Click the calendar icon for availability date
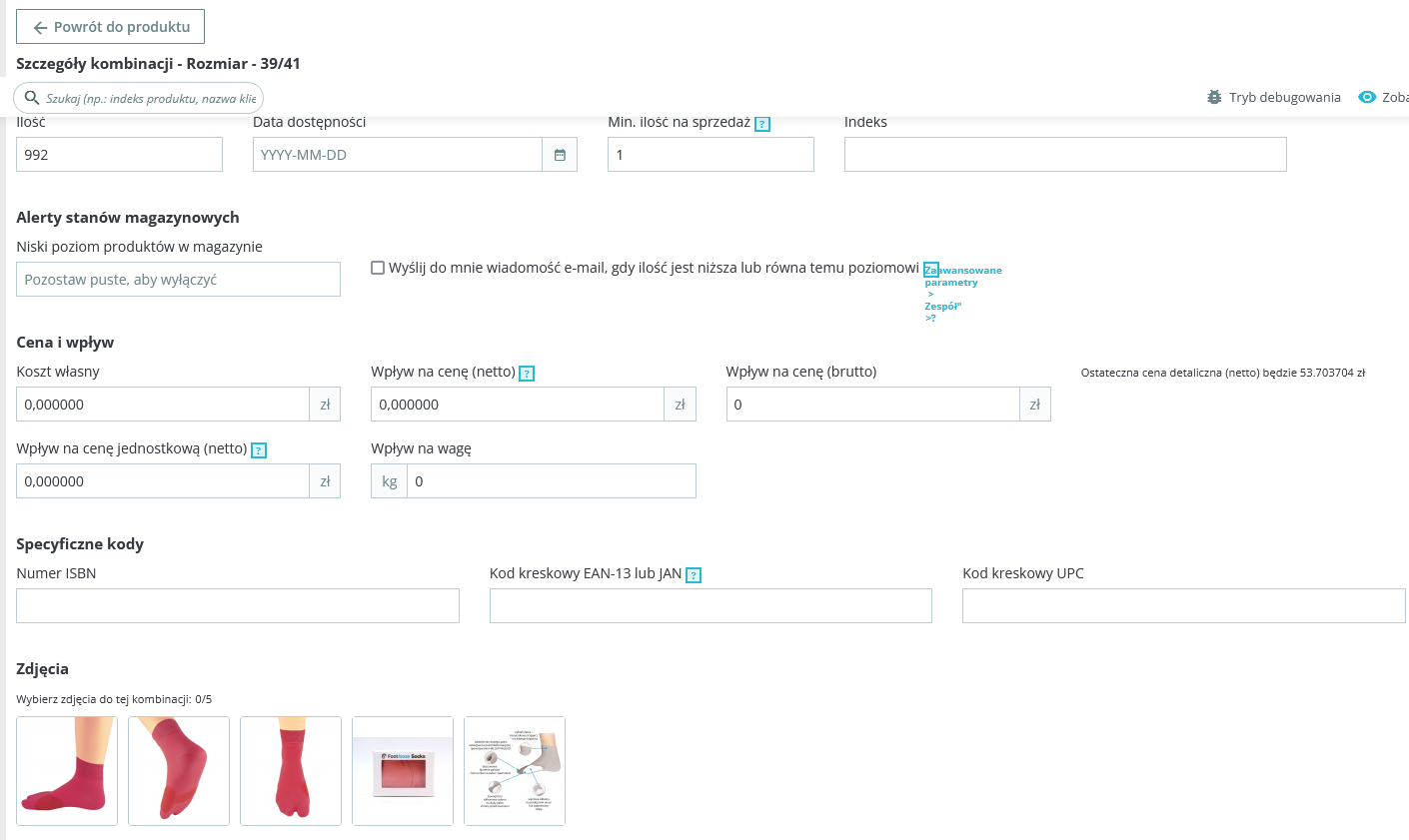The width and height of the screenshot is (1409, 840). pyautogui.click(x=560, y=155)
